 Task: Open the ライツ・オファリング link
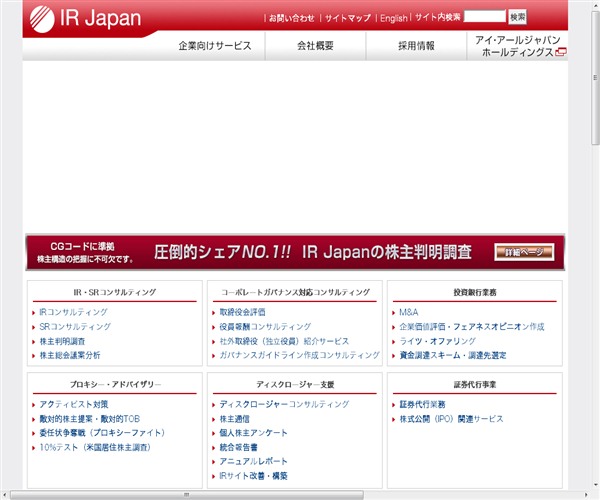pyautogui.click(x=437, y=341)
